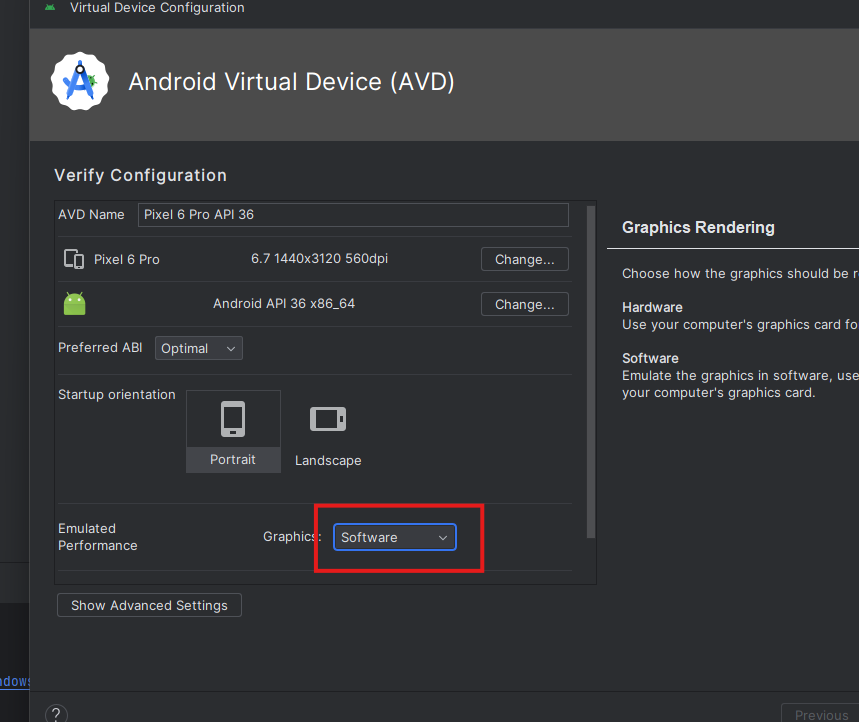Click the 'Verify Configuration' heading
The width and height of the screenshot is (859, 722).
pos(140,175)
